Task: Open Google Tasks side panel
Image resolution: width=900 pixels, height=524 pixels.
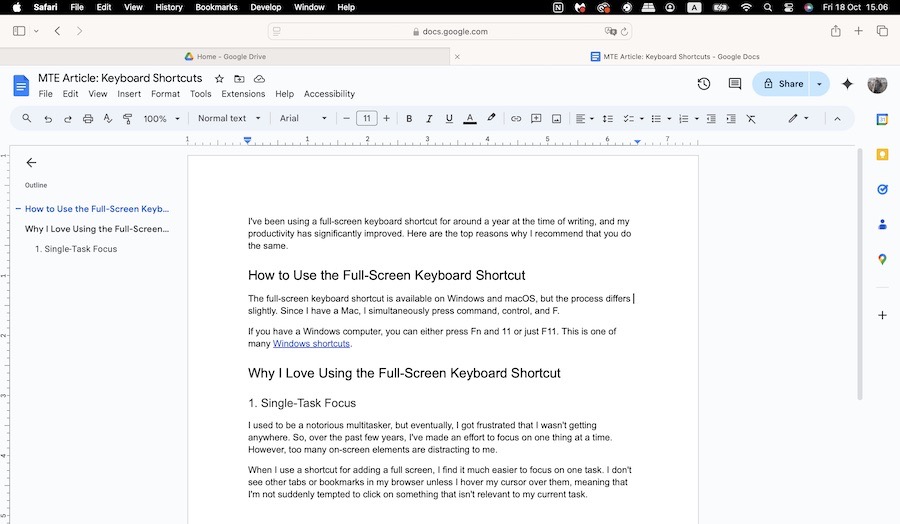Action: 882,189
